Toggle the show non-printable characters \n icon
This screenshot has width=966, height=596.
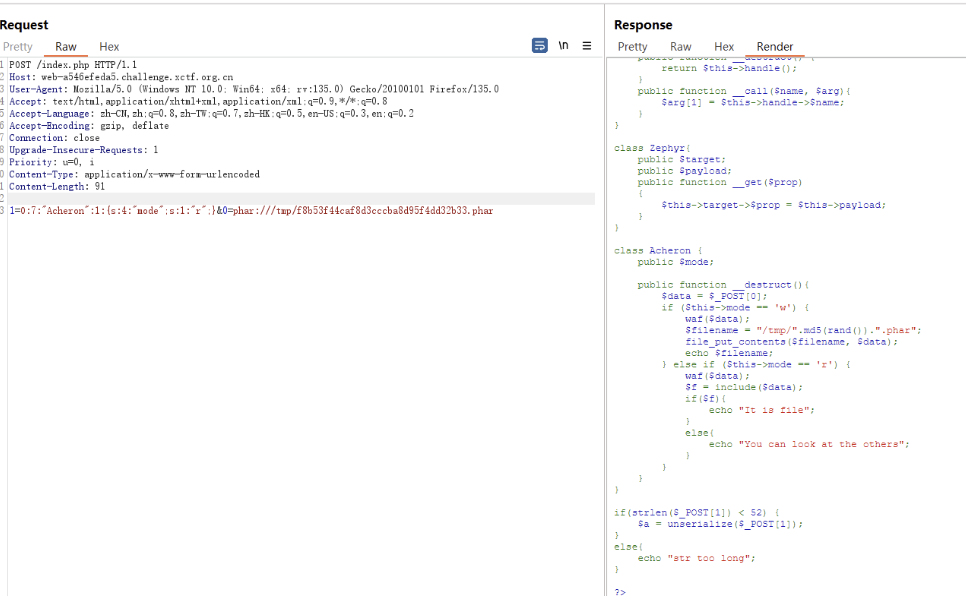point(564,46)
